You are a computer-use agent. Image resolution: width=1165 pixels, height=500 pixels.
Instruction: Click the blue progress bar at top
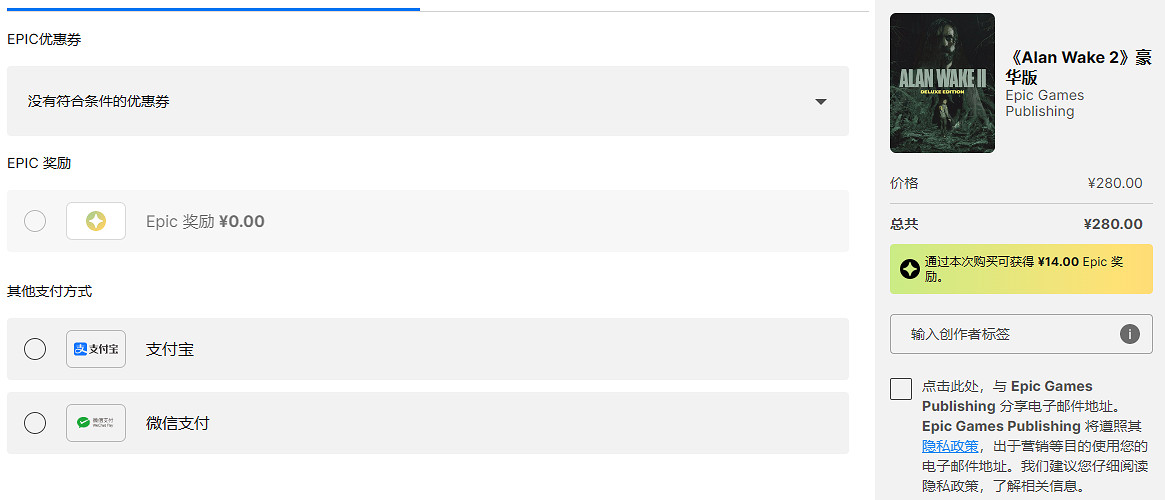point(212,9)
